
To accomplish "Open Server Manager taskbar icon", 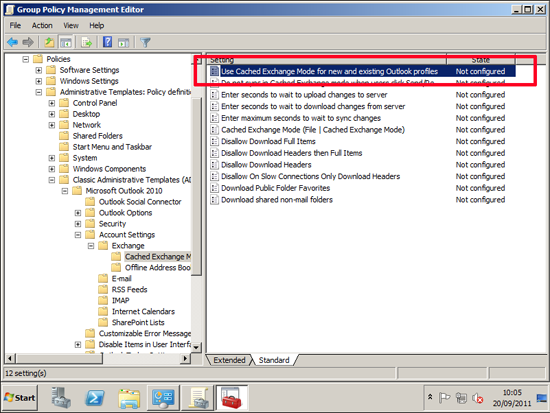I will pos(61,398).
